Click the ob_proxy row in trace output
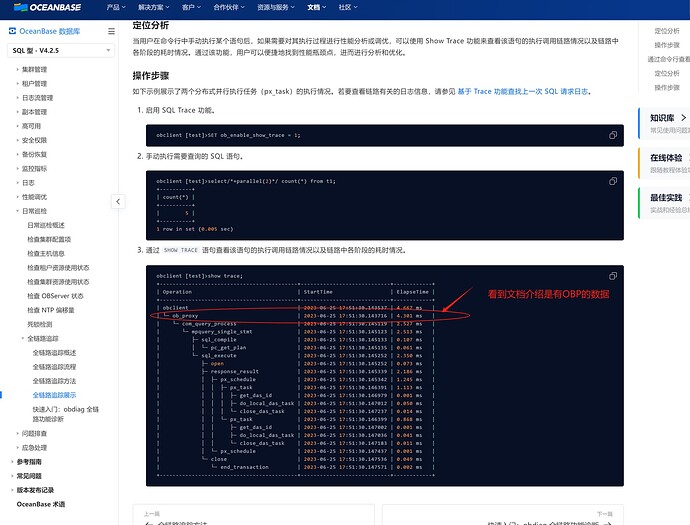690x525 pixels. pos(295,316)
